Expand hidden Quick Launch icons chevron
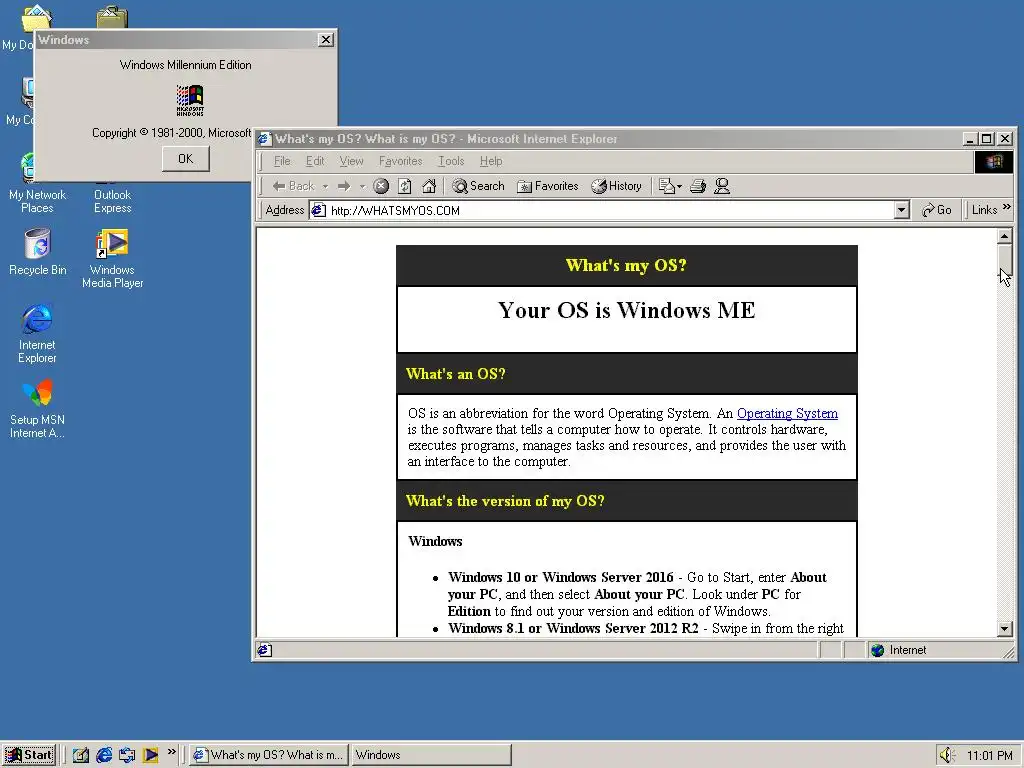 172,752
